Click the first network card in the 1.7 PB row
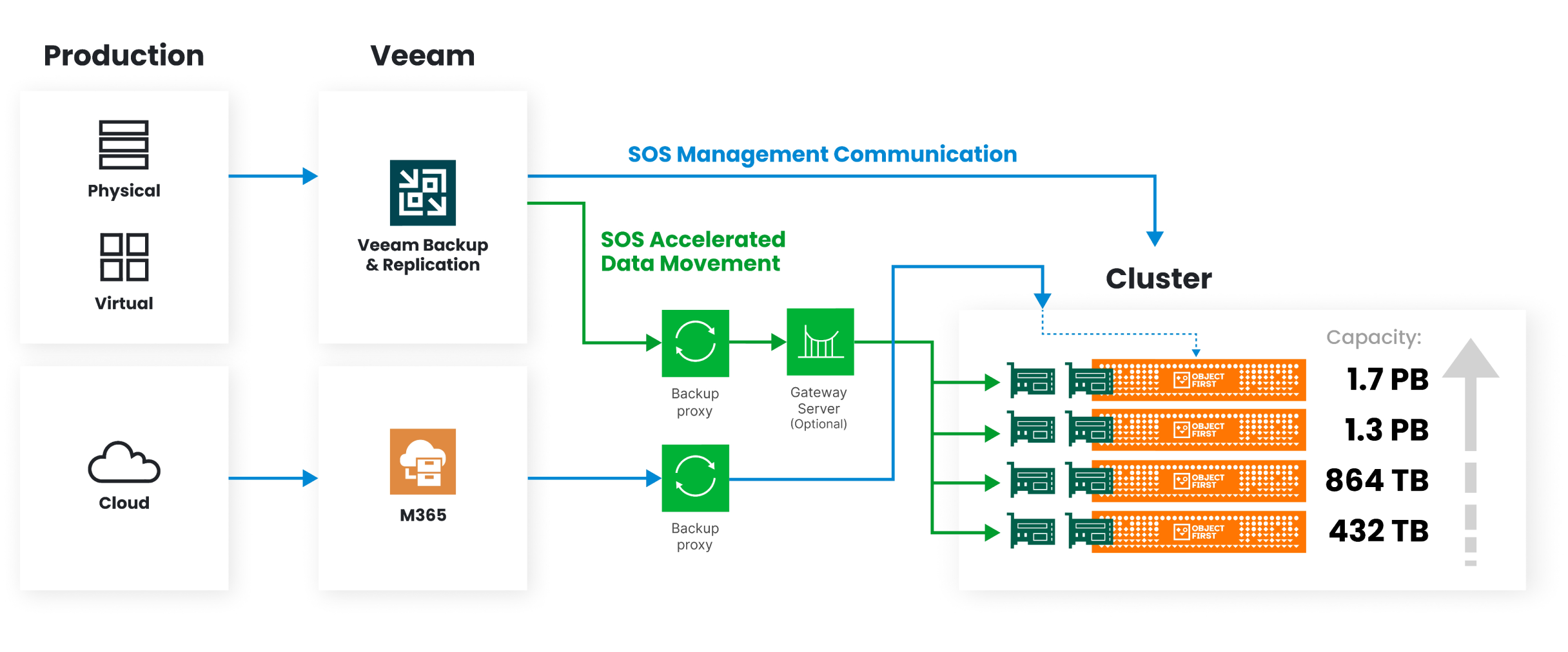This screenshot has width=1568, height=652. pos(1032,380)
